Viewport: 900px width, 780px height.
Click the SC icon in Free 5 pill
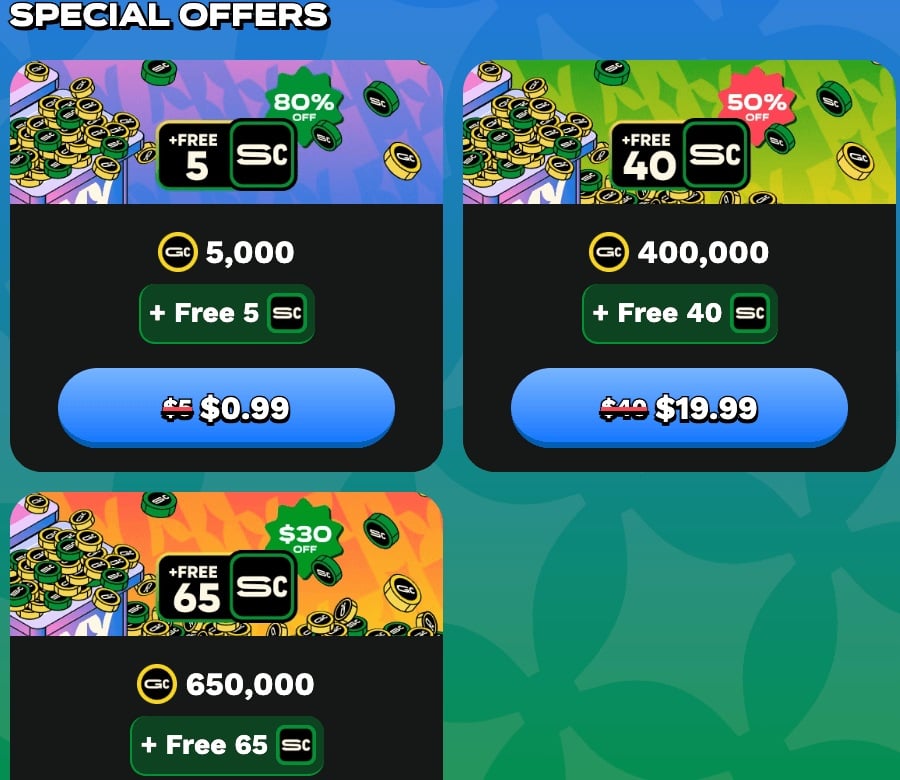coord(287,313)
